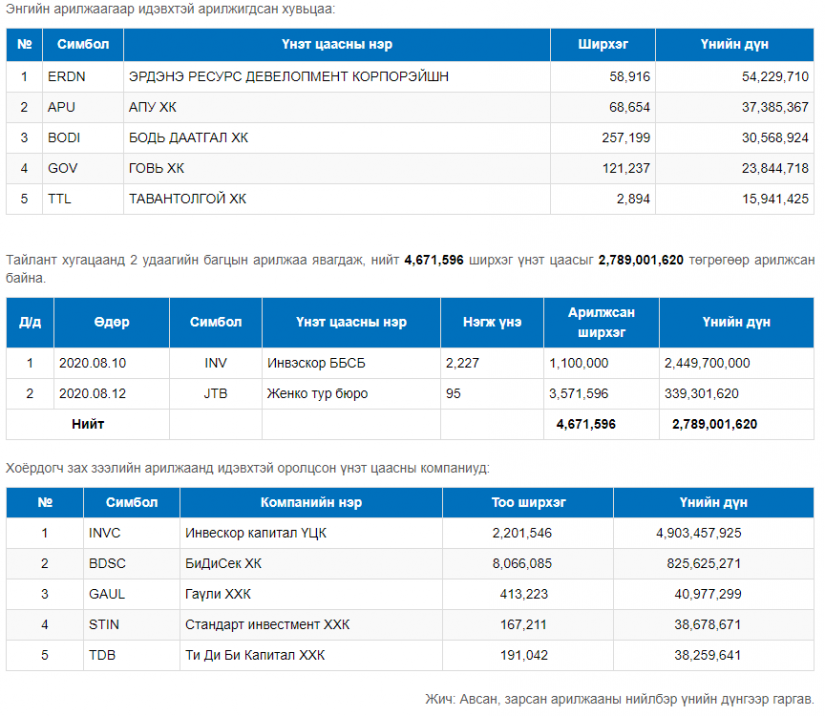The width and height of the screenshot is (825, 716).
Task: Select the 167,211 share count
Action: click(523, 625)
